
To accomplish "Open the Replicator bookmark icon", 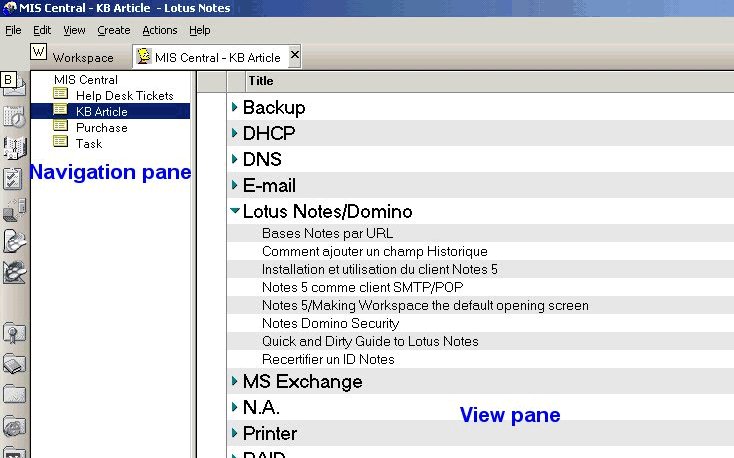I will click(x=14, y=210).
